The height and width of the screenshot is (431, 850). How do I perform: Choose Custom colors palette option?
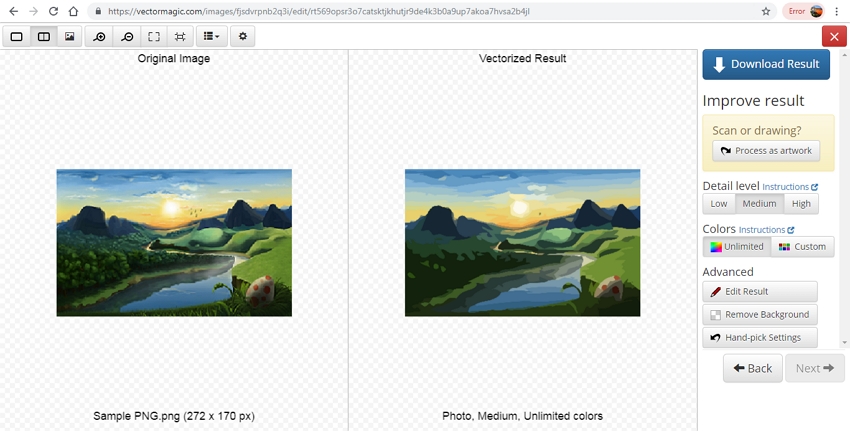[803, 247]
